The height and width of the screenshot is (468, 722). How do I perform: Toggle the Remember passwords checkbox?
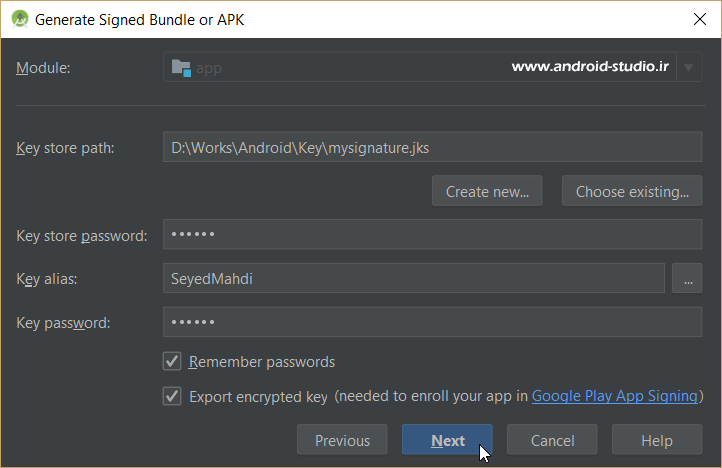coord(172,361)
